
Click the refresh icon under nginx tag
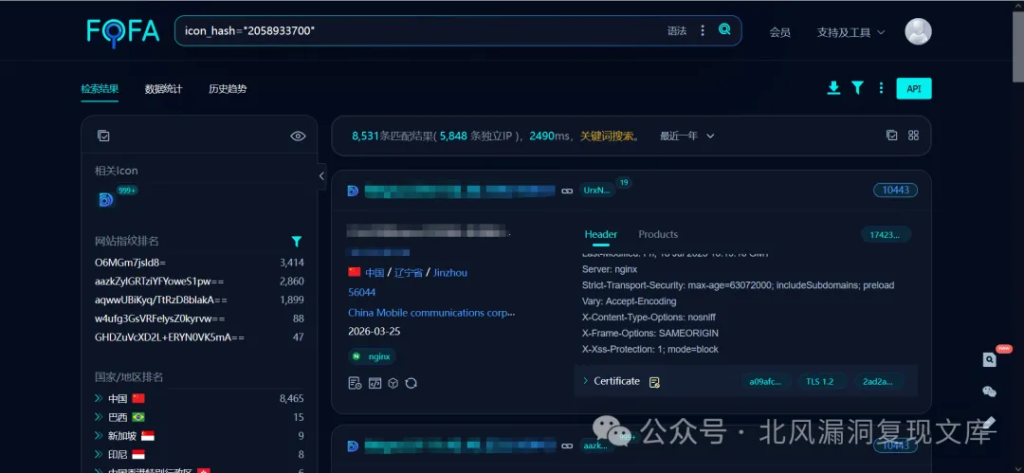[410, 383]
